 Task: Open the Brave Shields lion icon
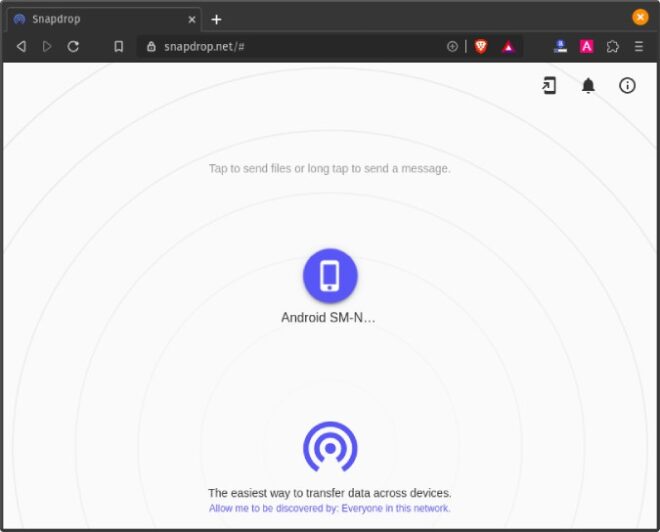pos(481,46)
